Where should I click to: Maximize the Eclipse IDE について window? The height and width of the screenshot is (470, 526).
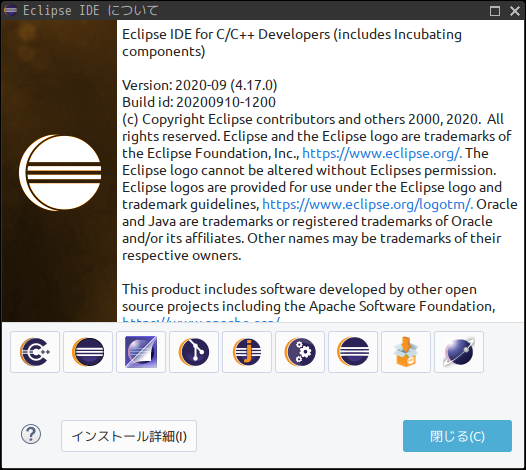coord(495,11)
